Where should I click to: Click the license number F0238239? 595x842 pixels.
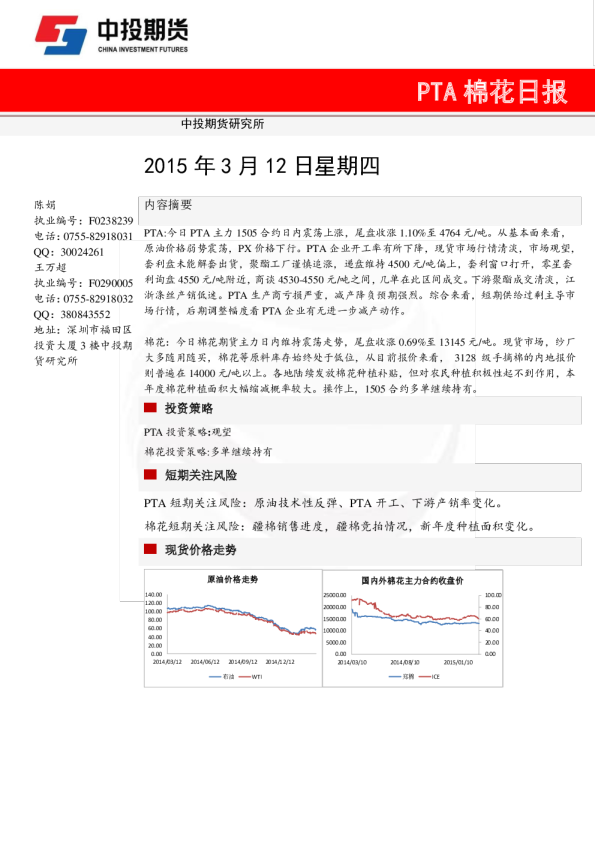(111, 221)
